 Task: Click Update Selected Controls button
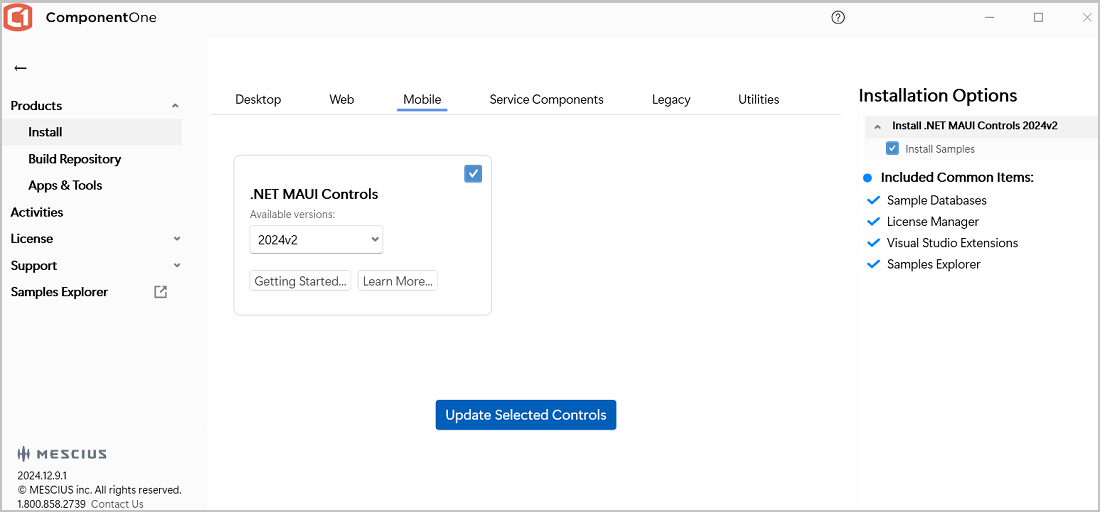coord(525,415)
